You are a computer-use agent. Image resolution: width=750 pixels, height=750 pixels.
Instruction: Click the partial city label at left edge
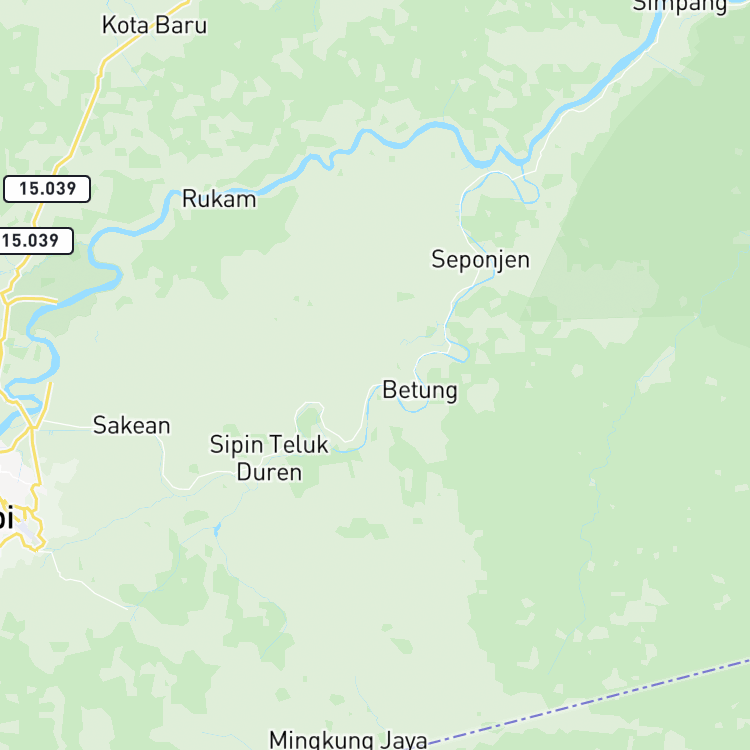click(x=6, y=518)
